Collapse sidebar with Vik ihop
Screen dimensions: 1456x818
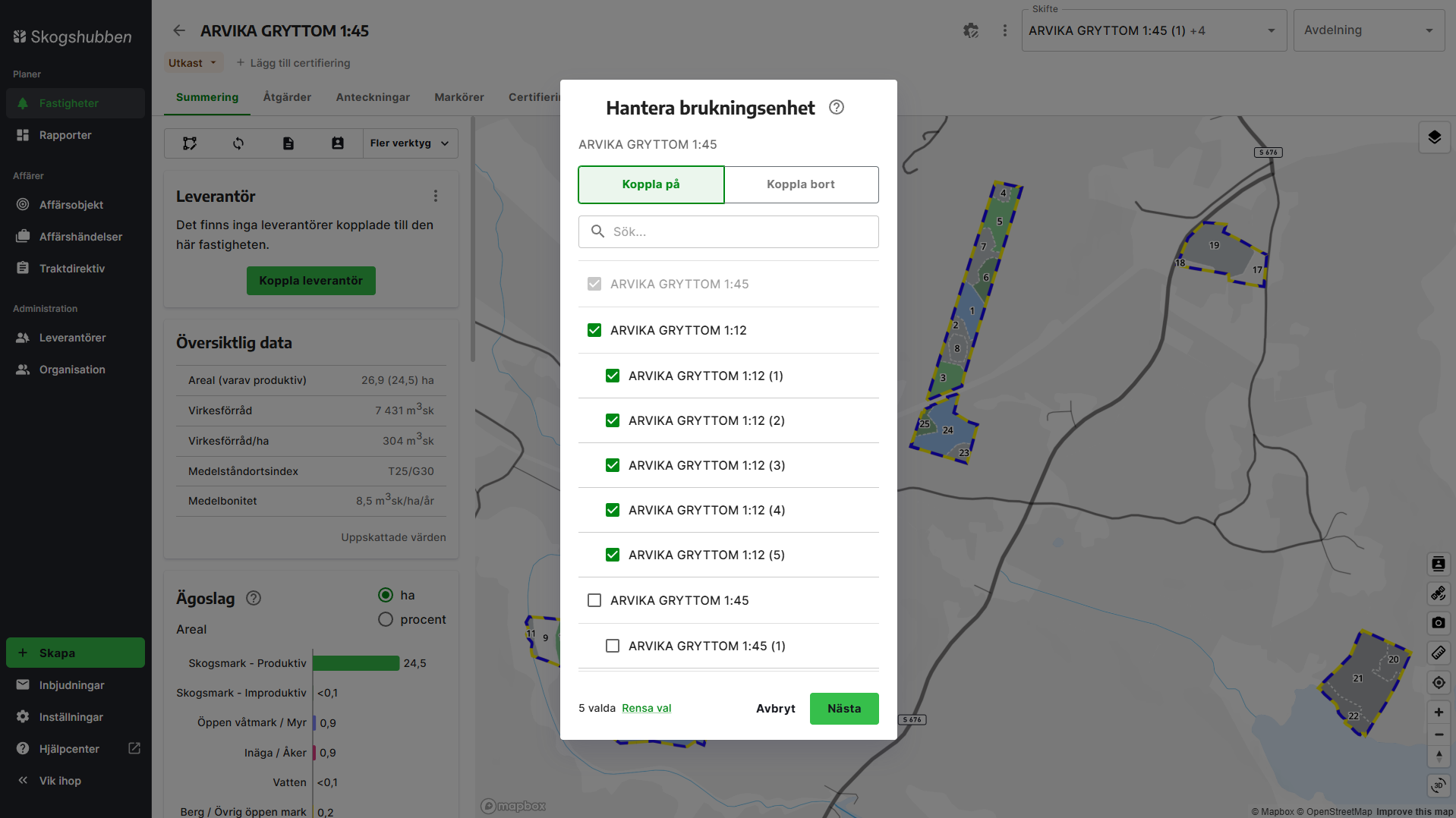pos(75,781)
